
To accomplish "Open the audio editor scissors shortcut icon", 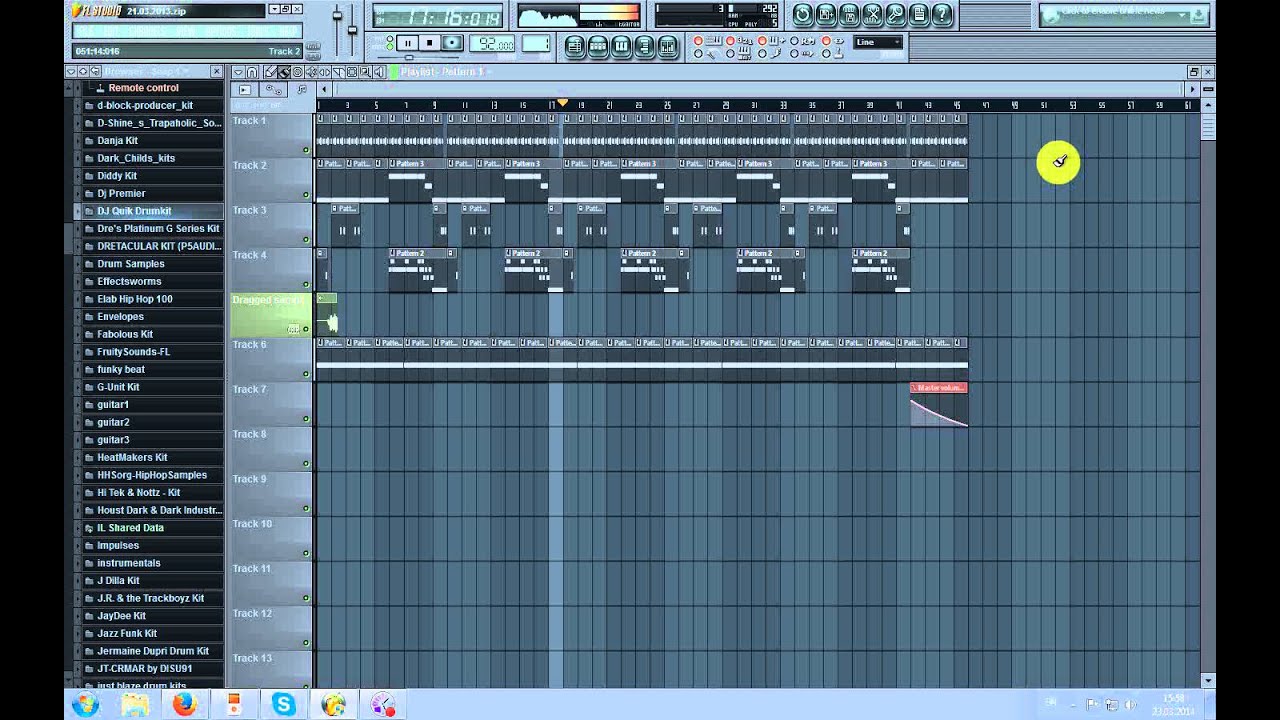I will point(872,14).
